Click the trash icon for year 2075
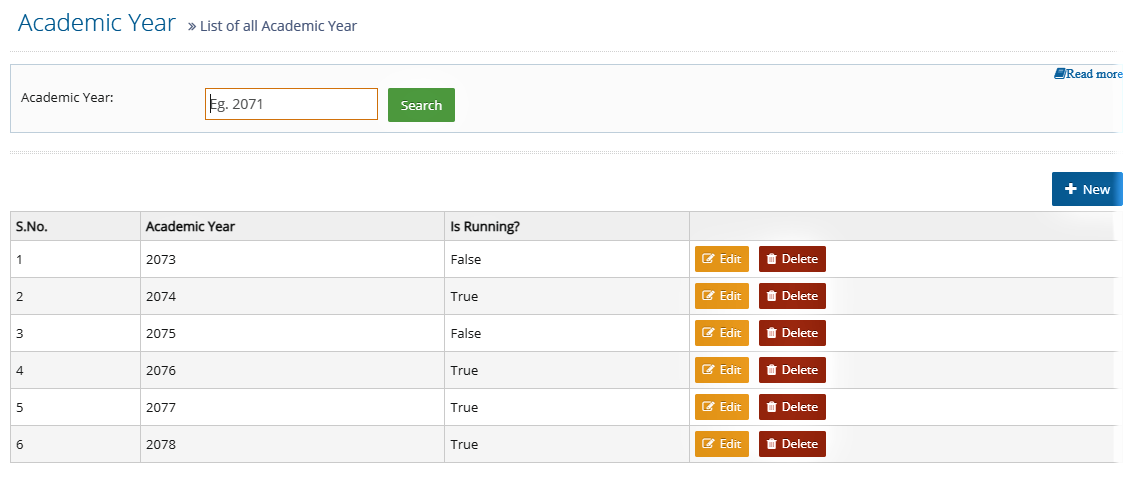This screenshot has width=1124, height=494. tap(772, 333)
